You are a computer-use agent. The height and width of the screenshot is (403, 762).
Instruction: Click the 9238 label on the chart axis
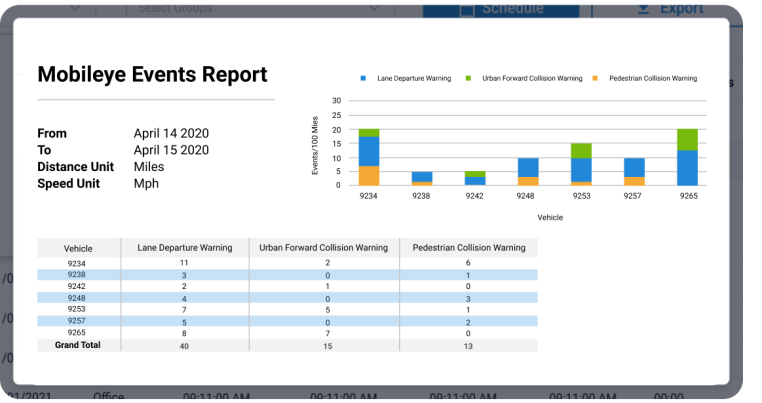point(421,196)
